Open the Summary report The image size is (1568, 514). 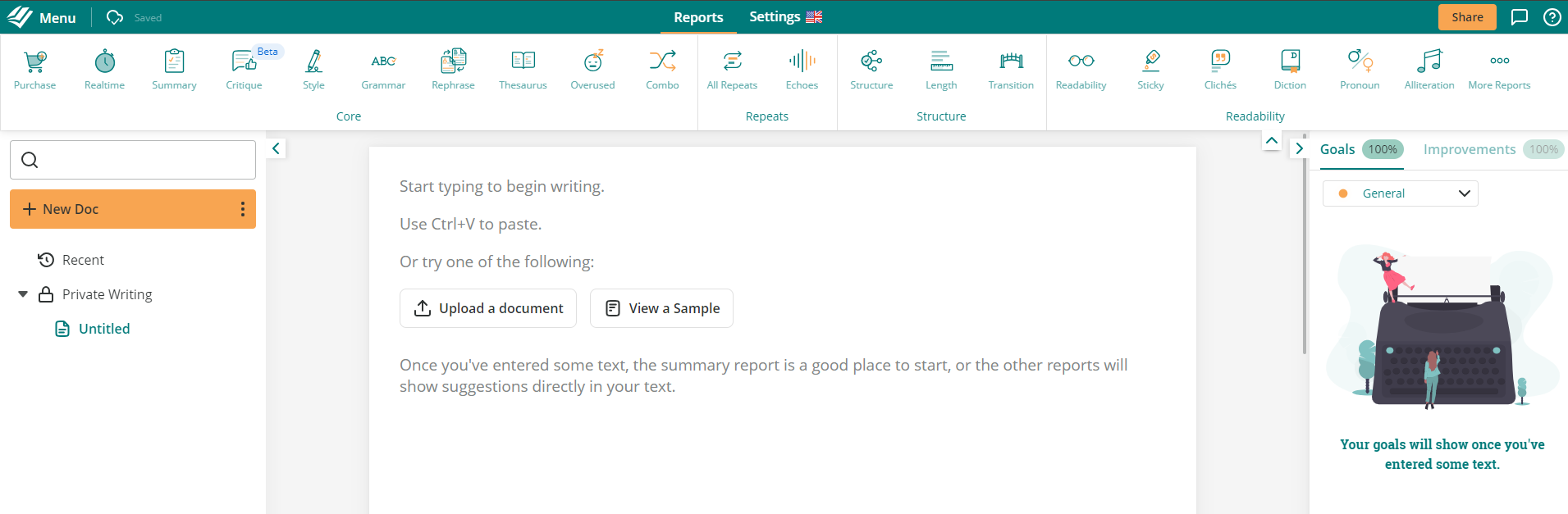tap(175, 70)
